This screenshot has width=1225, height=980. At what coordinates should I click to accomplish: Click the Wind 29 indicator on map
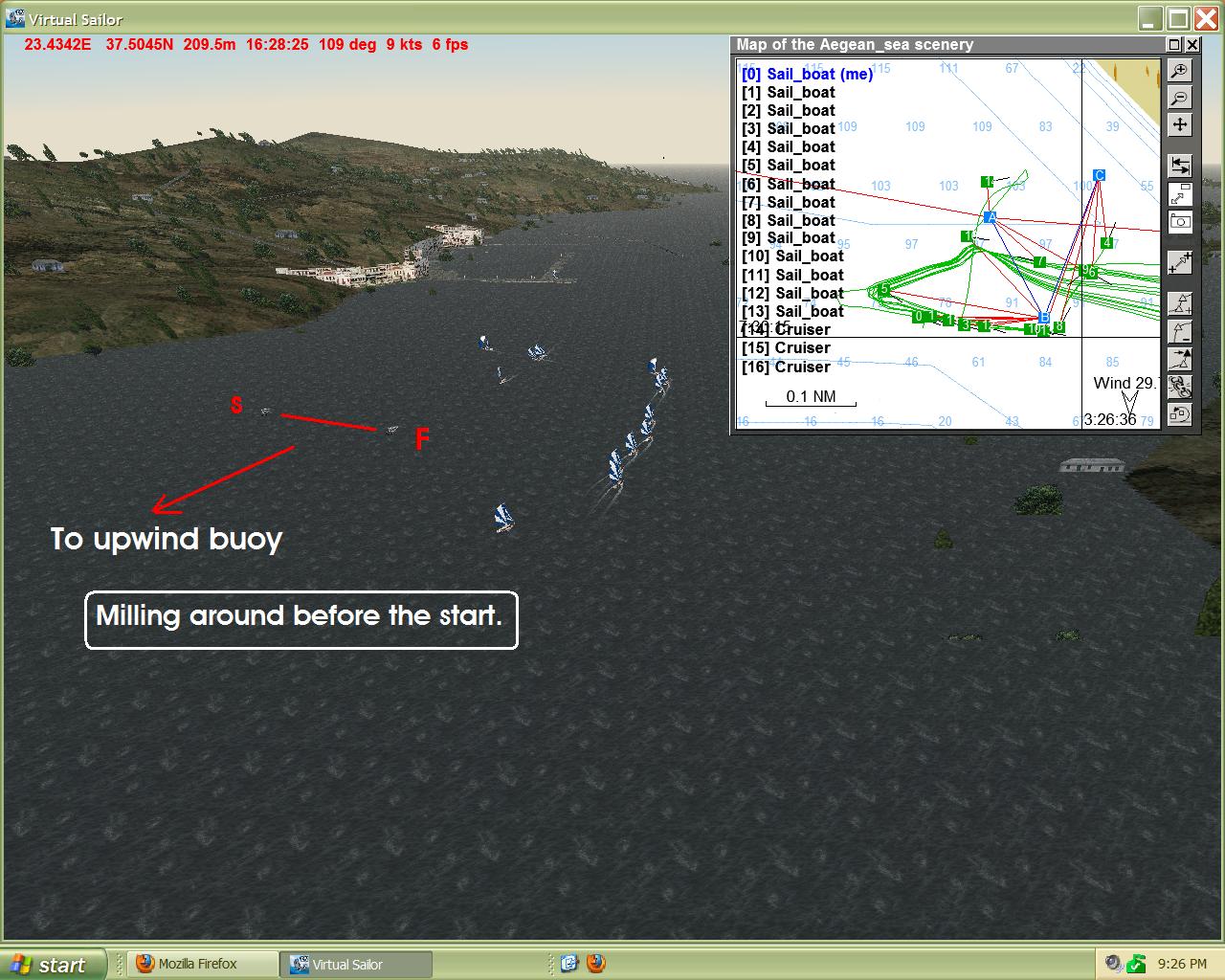pos(1125,383)
